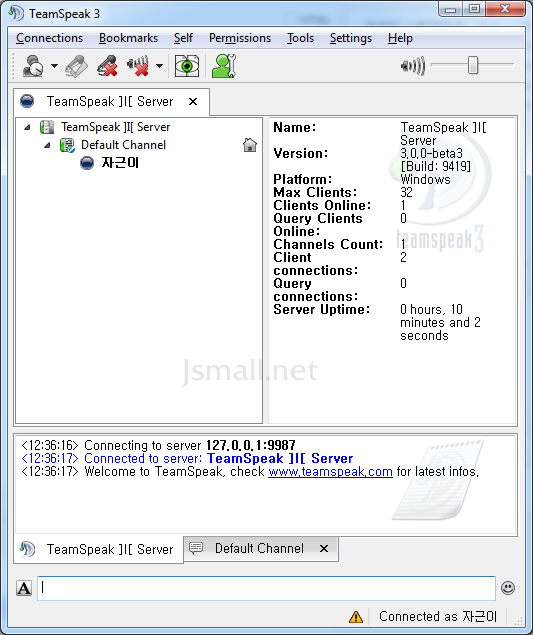Image resolution: width=533 pixels, height=635 pixels.
Task: Open the dropdown arrow next to speaker mute icon
Action: coord(160,66)
